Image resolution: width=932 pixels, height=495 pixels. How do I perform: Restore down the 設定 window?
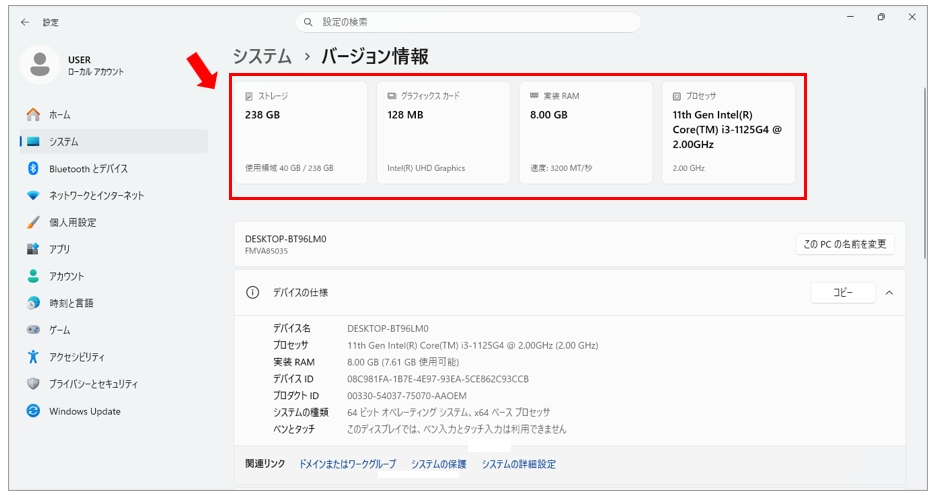pyautogui.click(x=881, y=17)
